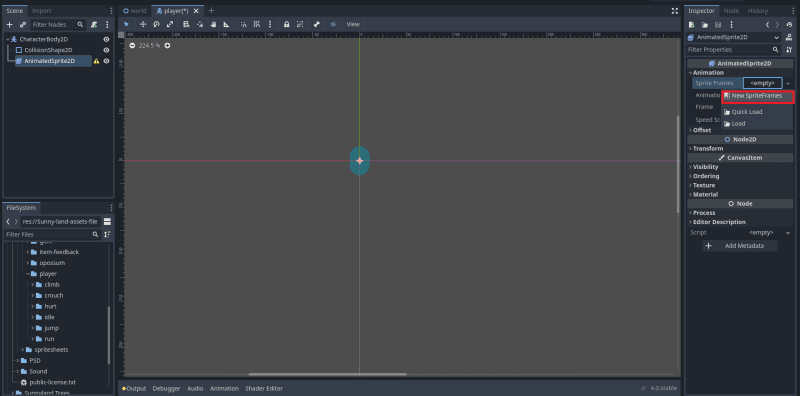Select the Rotate mode tool

(157, 24)
